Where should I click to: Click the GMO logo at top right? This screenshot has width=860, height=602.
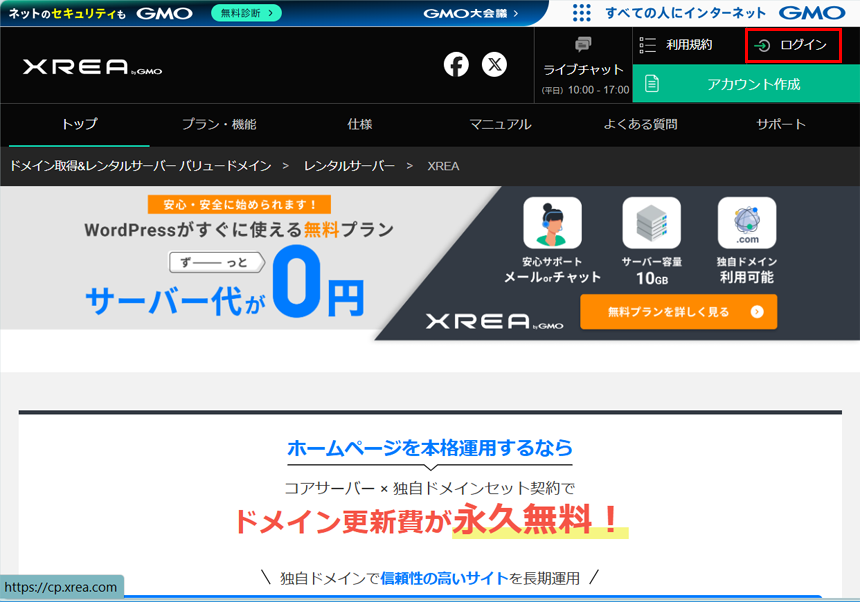point(812,13)
